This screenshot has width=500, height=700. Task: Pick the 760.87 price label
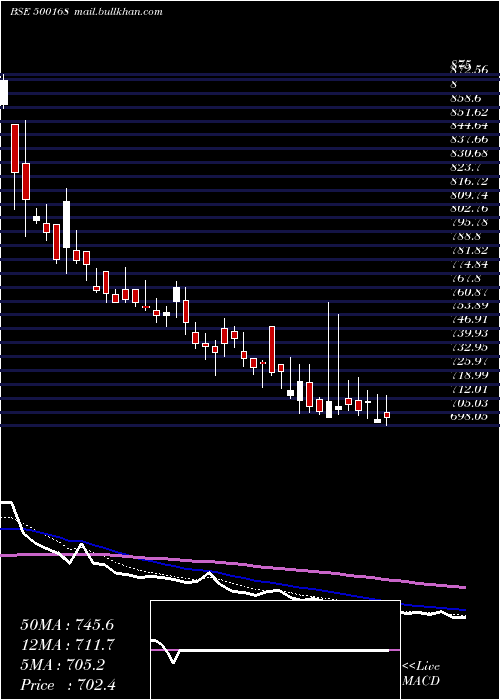pyautogui.click(x=469, y=292)
